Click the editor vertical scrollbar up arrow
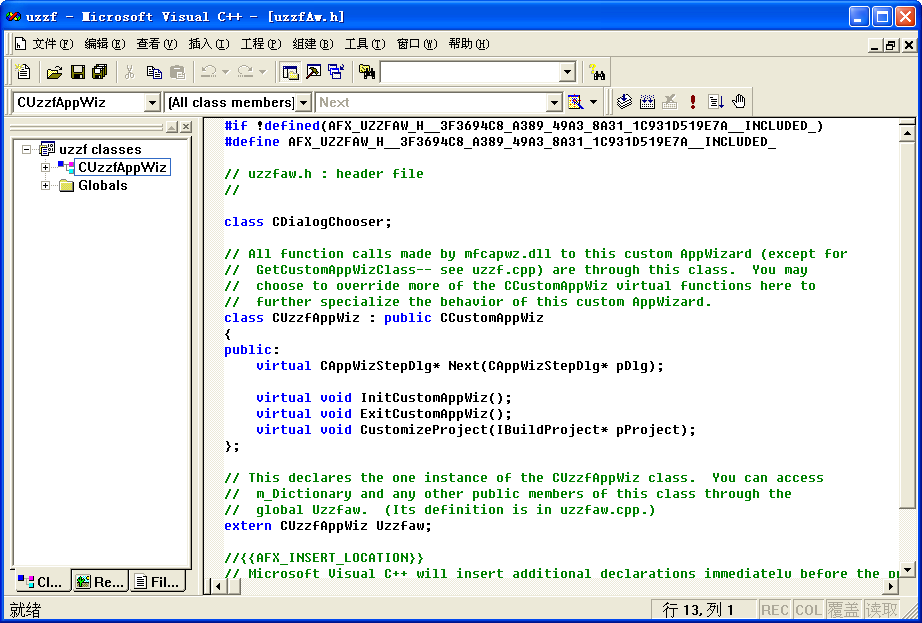Image resolution: width=922 pixels, height=623 pixels. tap(907, 133)
